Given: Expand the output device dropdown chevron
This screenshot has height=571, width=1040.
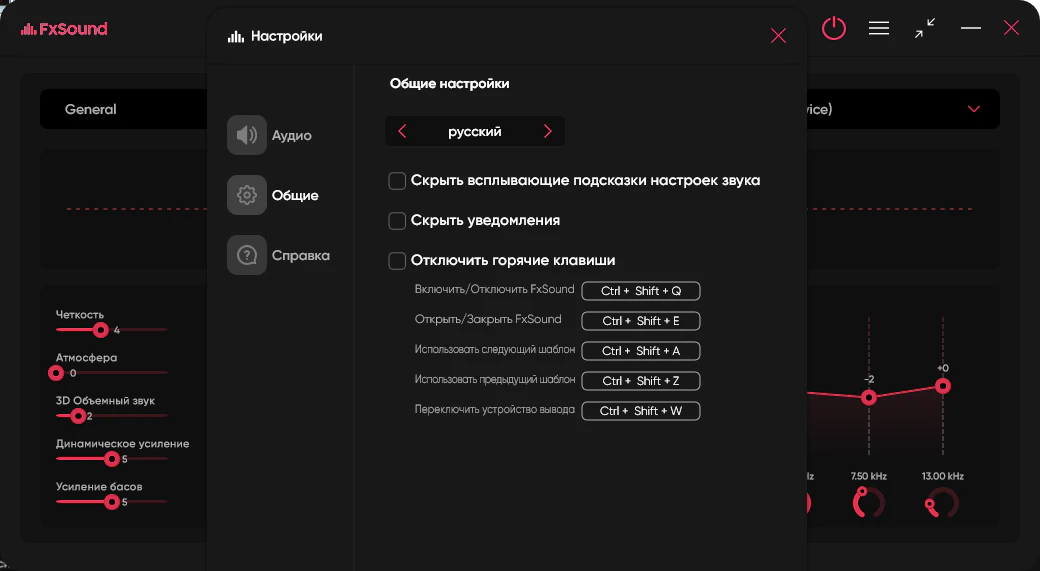Looking at the screenshot, I should (974, 109).
